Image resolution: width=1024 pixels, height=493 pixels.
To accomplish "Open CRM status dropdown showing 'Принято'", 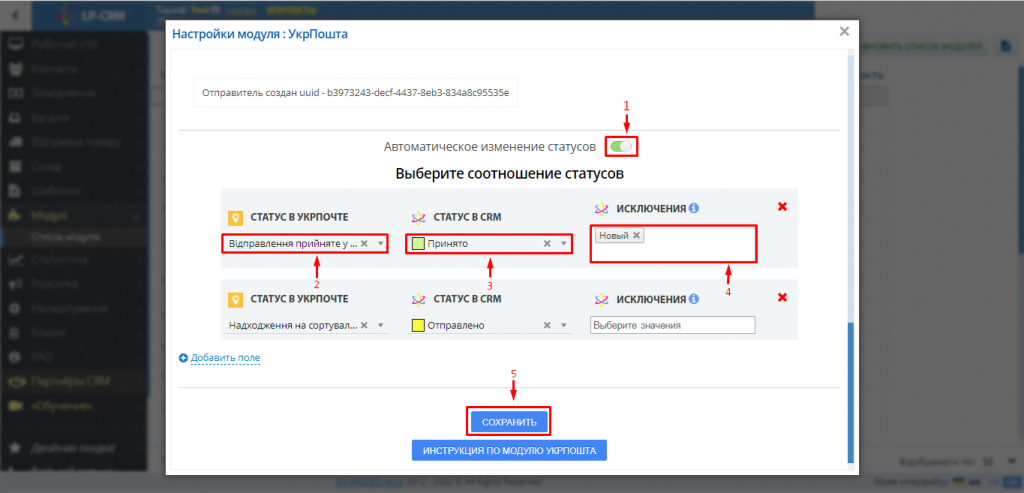I will [489, 244].
